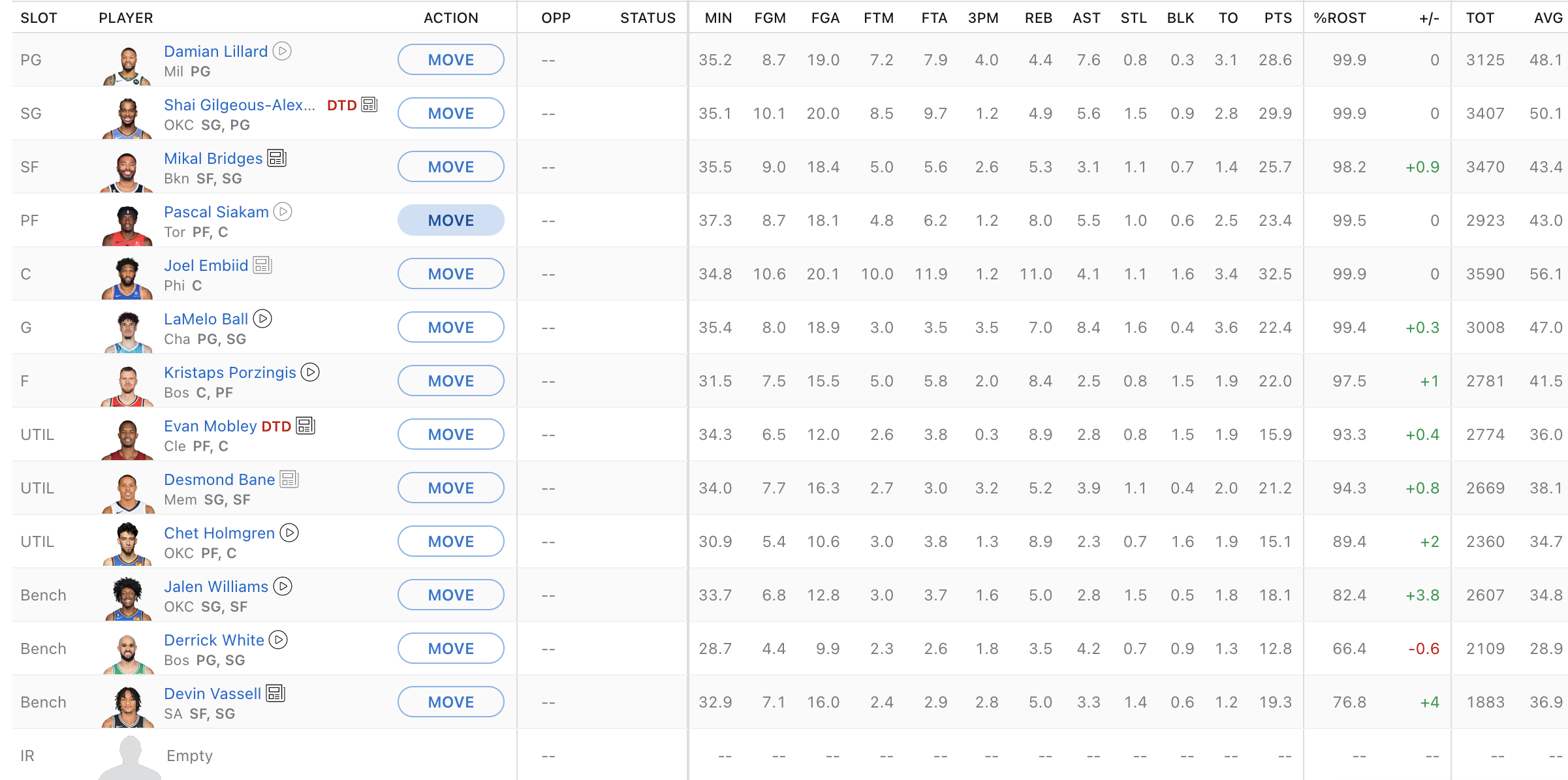This screenshot has height=780, width=1568.
Task: Click MOVE button for Jalen Williams
Action: 450,595
